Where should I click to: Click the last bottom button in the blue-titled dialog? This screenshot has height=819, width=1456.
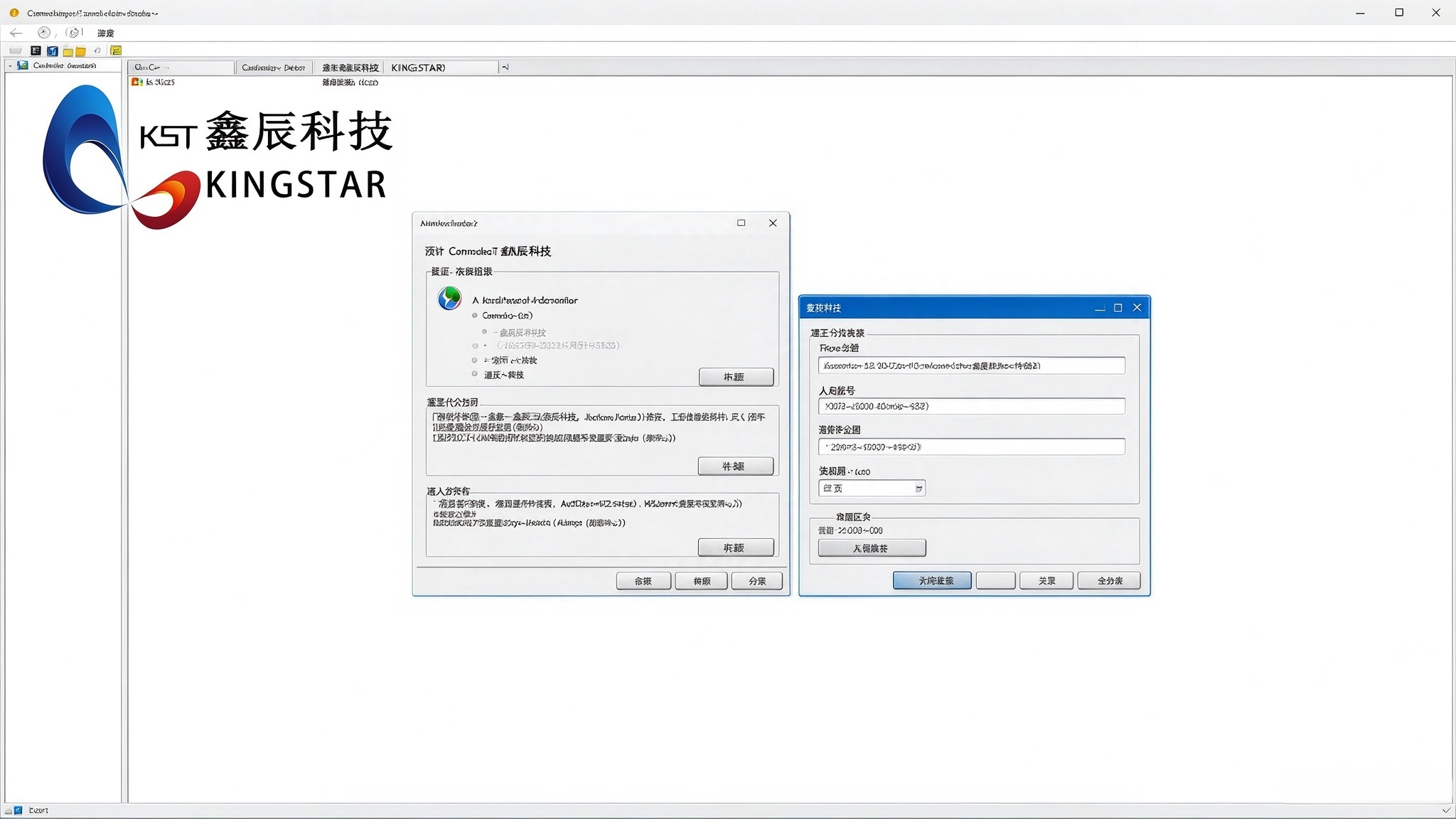(x=1109, y=581)
